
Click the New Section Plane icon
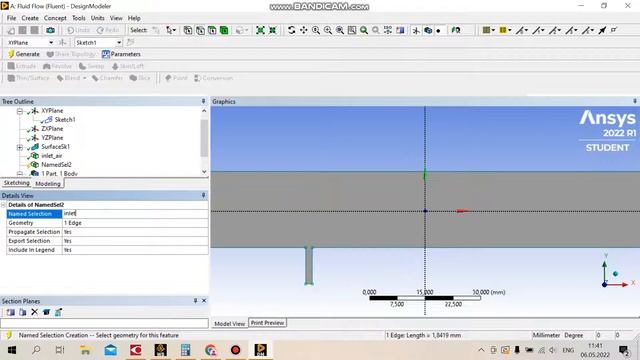pyautogui.click(x=11, y=312)
